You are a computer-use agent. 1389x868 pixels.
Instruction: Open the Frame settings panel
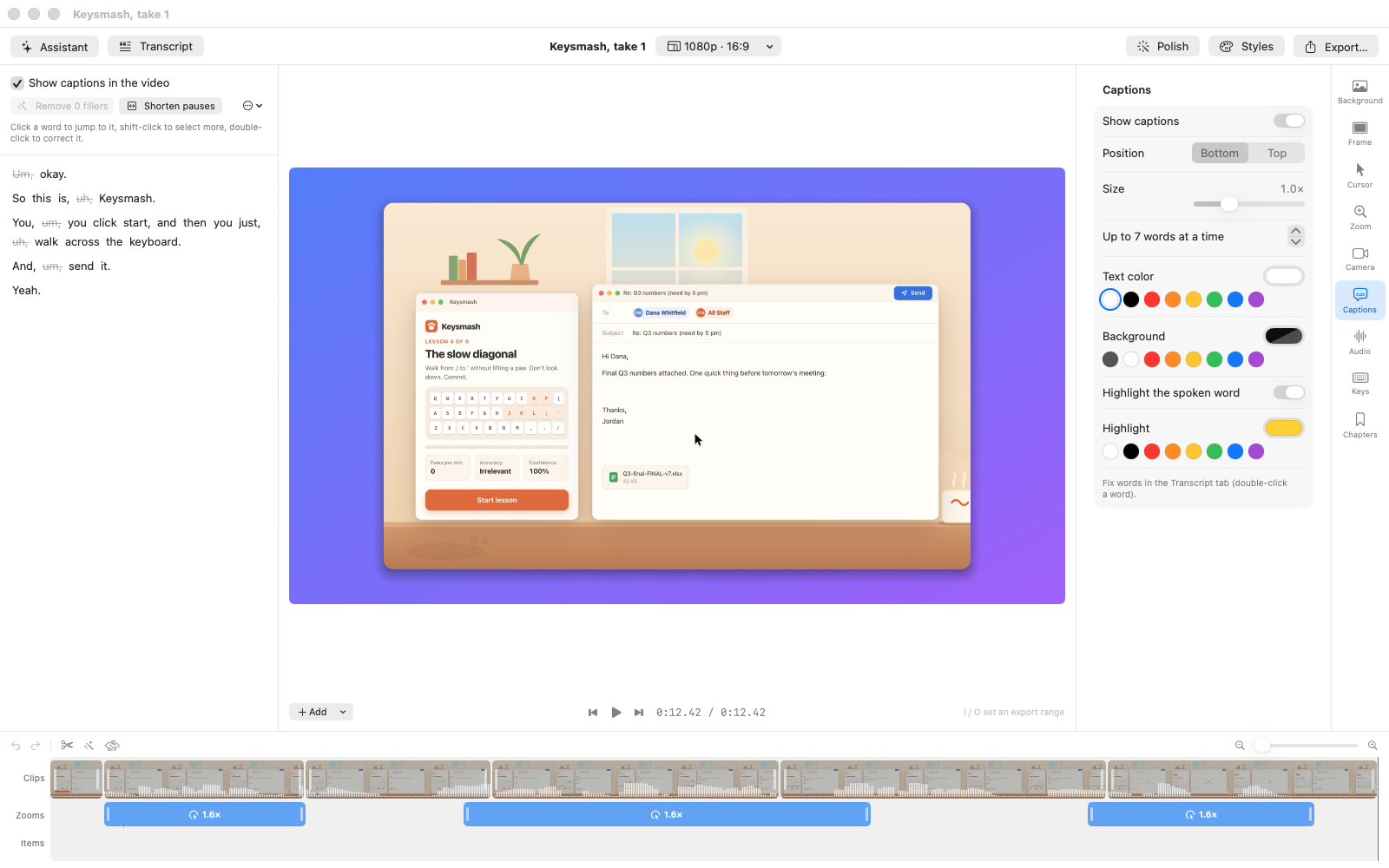coord(1359,134)
